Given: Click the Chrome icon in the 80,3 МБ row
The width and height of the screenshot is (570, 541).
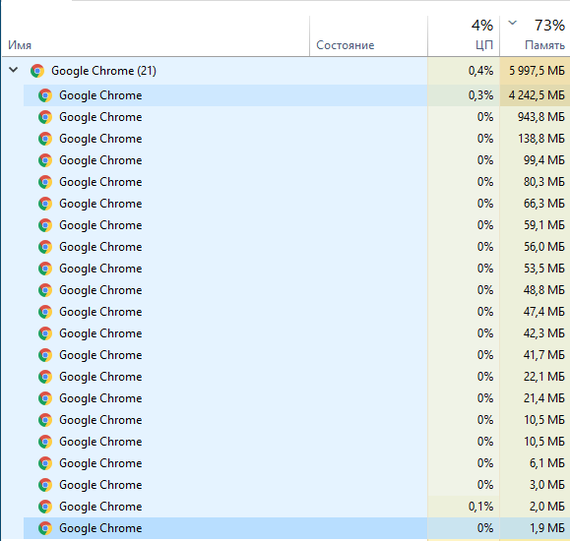Looking at the screenshot, I should coord(45,182).
